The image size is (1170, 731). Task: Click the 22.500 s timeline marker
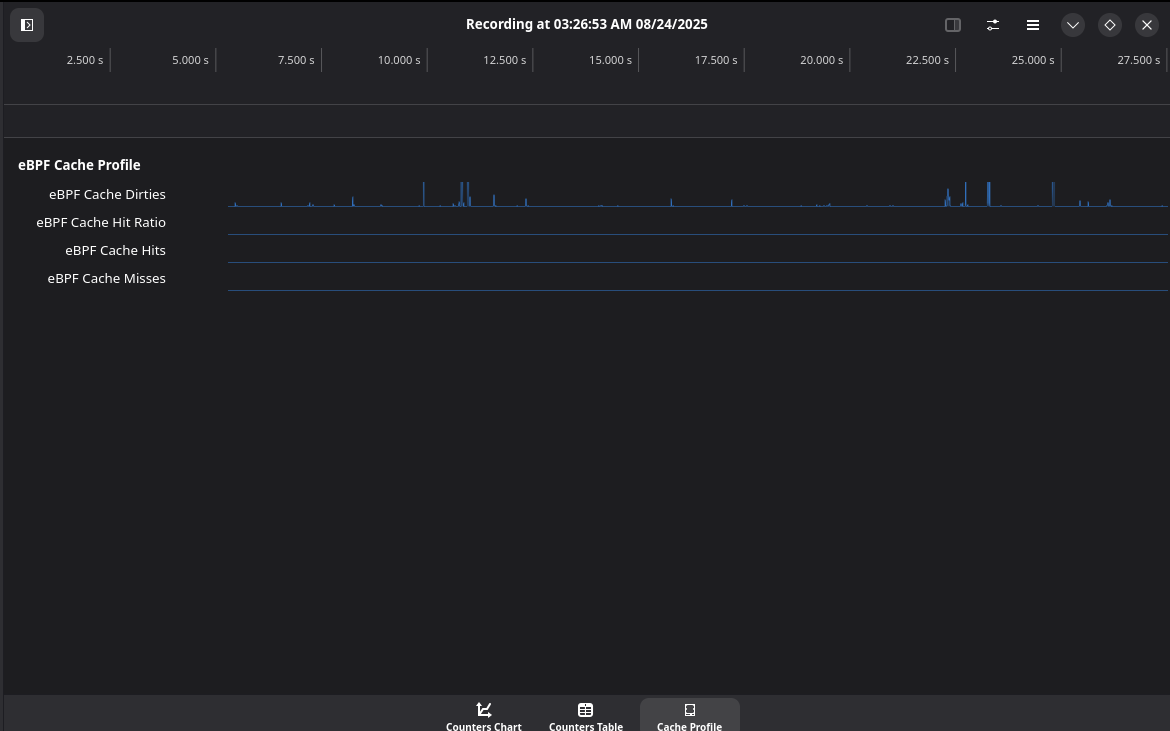(927, 60)
